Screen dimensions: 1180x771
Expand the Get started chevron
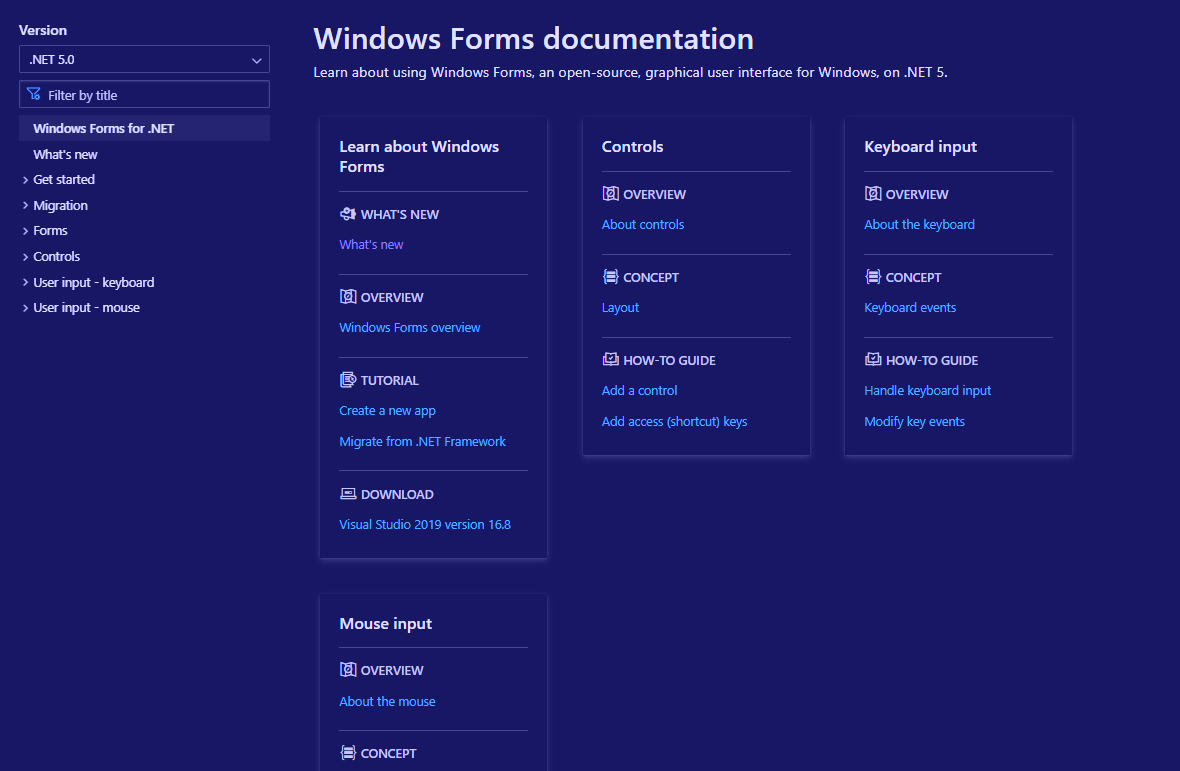pyautogui.click(x=26, y=180)
